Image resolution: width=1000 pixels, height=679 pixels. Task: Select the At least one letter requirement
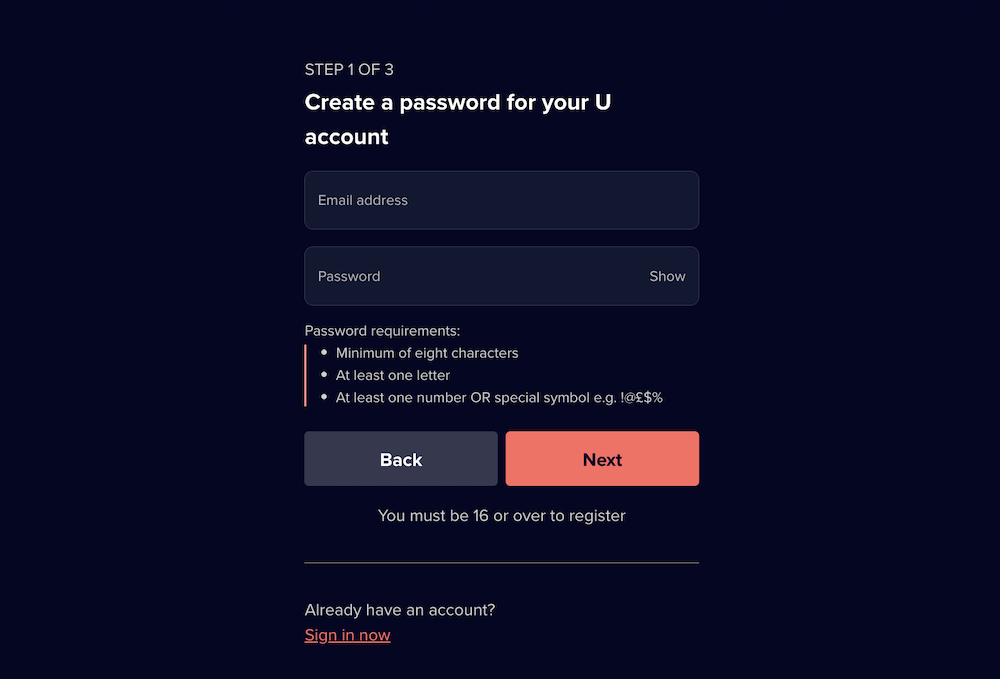point(393,376)
